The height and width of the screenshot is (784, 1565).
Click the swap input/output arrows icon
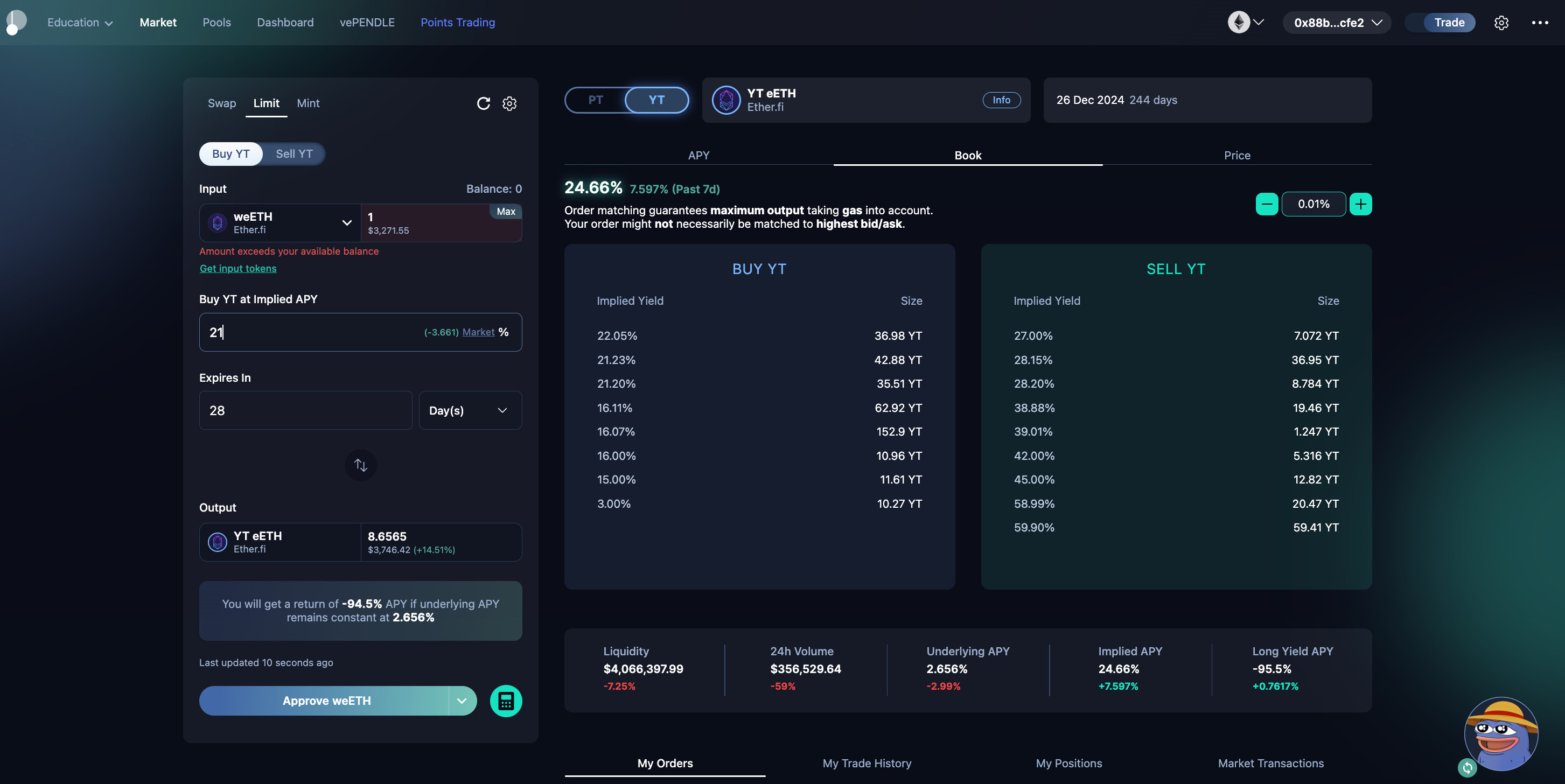click(x=360, y=465)
